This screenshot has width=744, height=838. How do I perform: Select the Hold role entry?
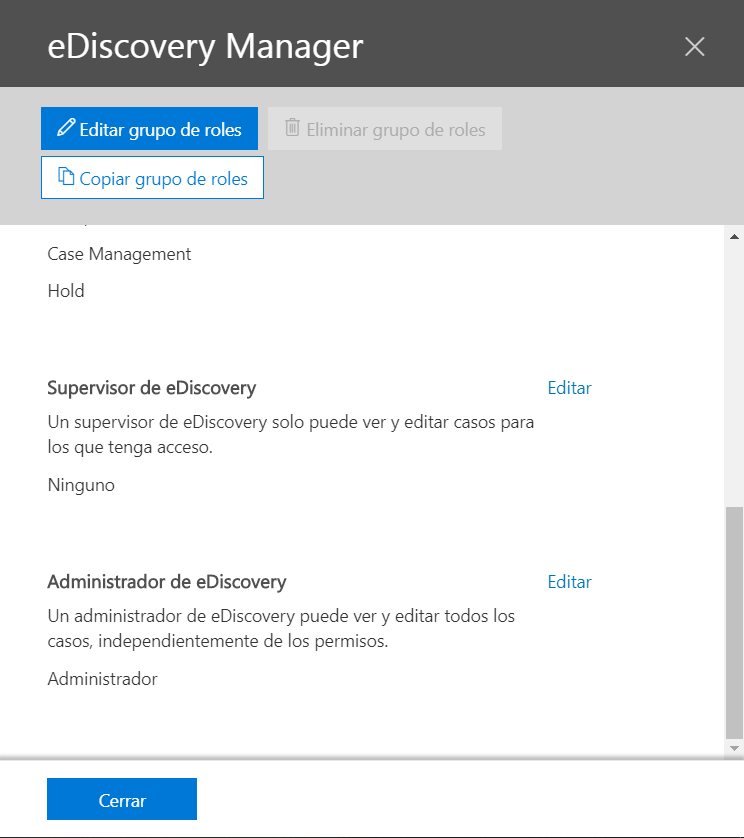click(x=66, y=291)
